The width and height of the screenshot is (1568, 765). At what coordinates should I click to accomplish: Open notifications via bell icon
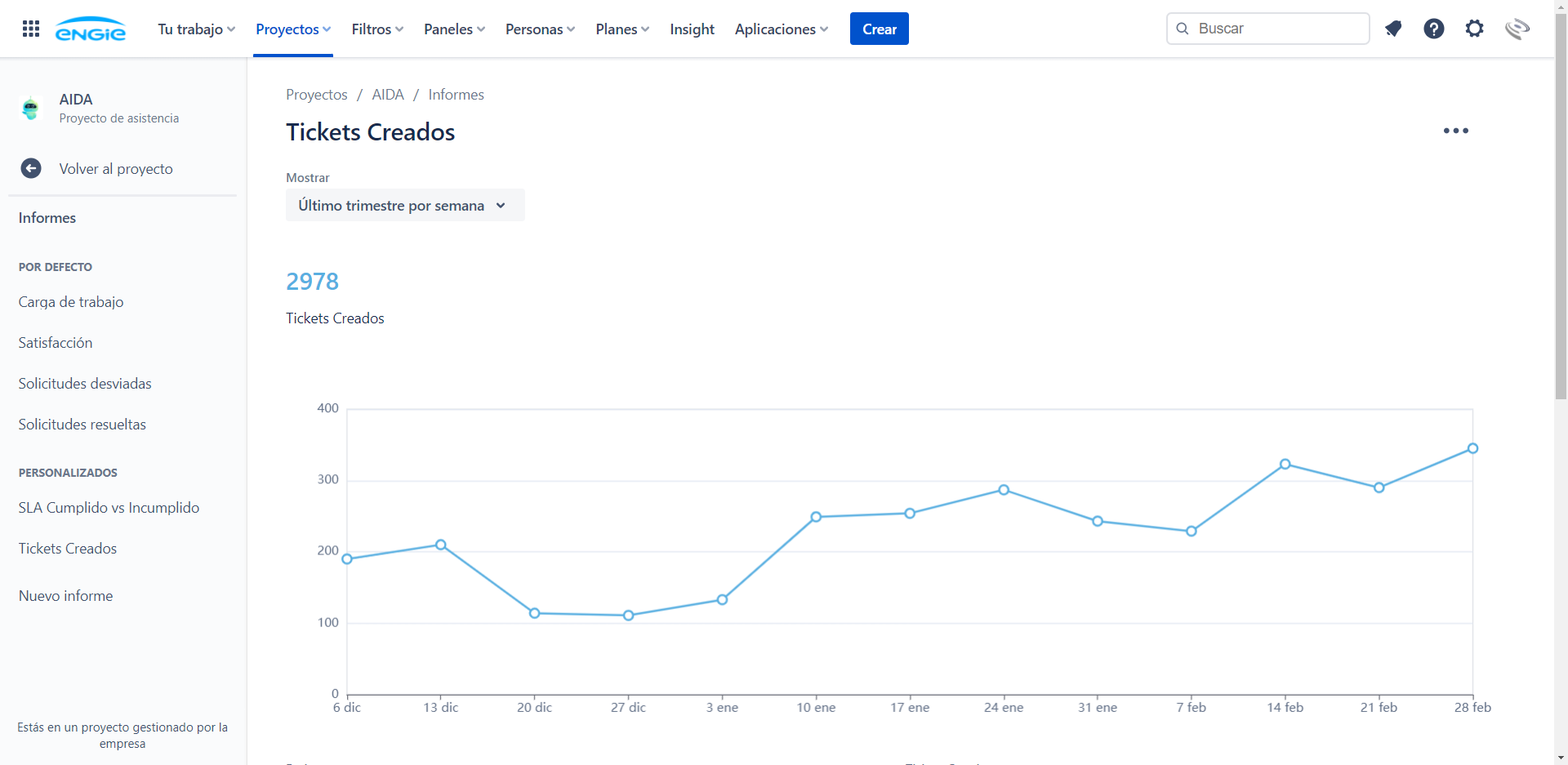click(x=1393, y=29)
